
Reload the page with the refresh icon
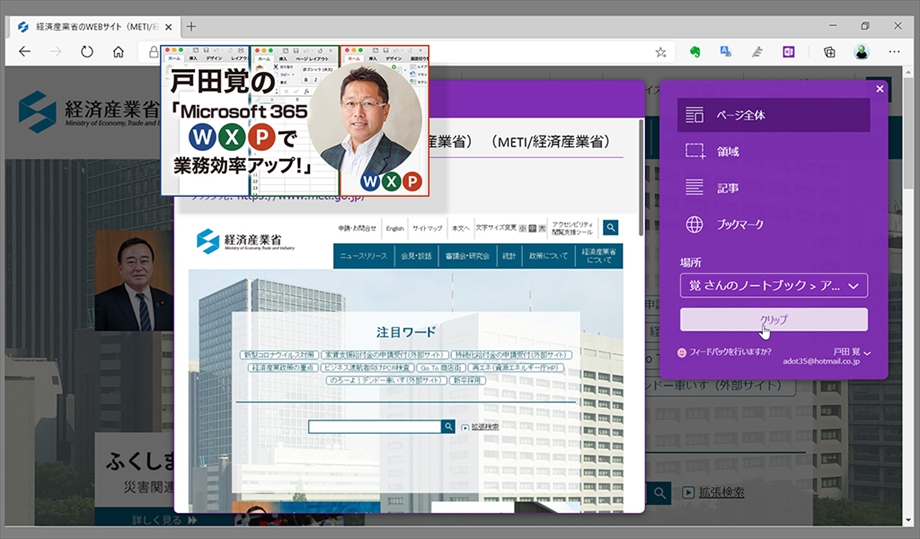pos(87,52)
